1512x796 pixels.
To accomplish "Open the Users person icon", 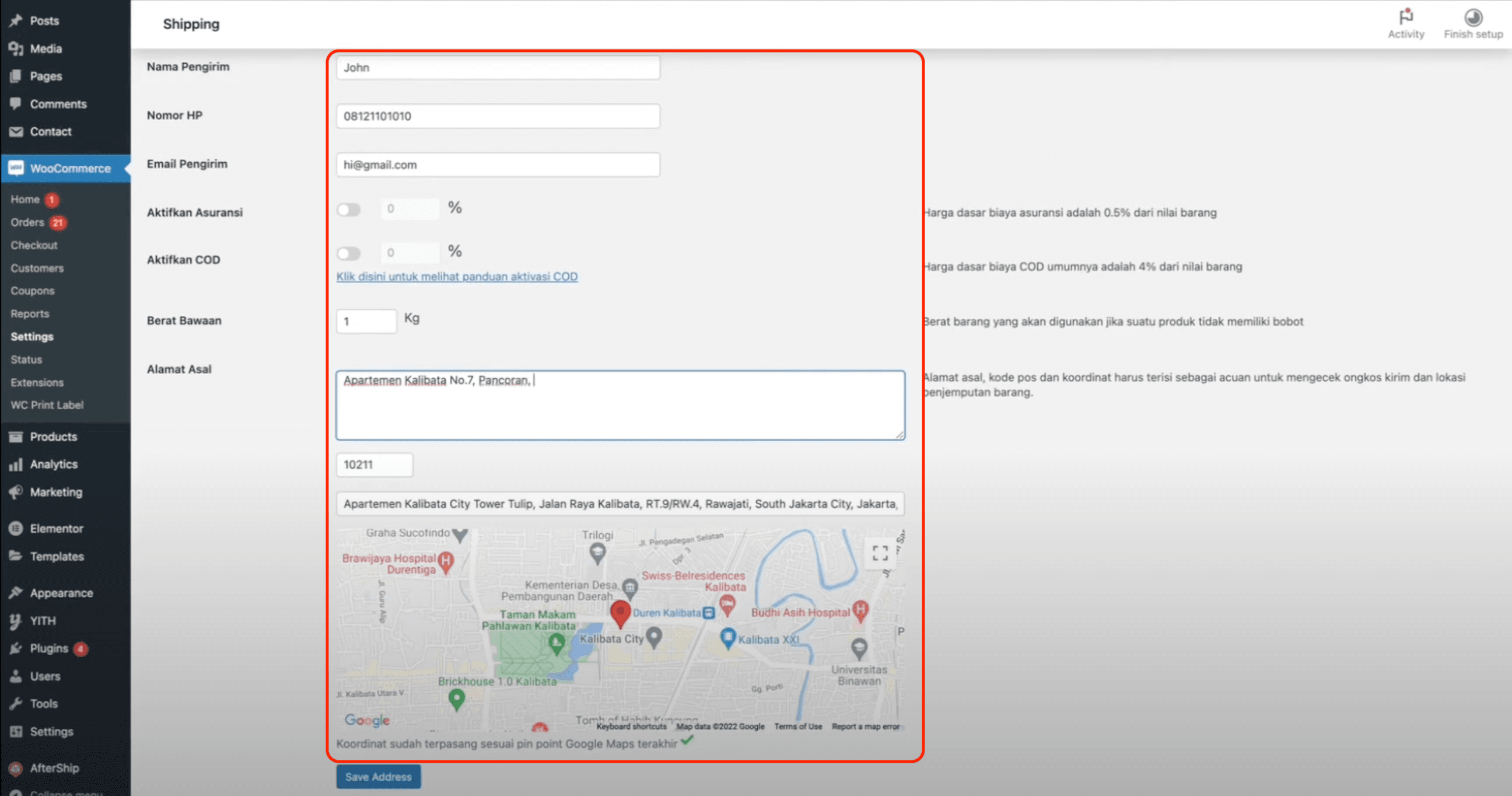I will [16, 676].
